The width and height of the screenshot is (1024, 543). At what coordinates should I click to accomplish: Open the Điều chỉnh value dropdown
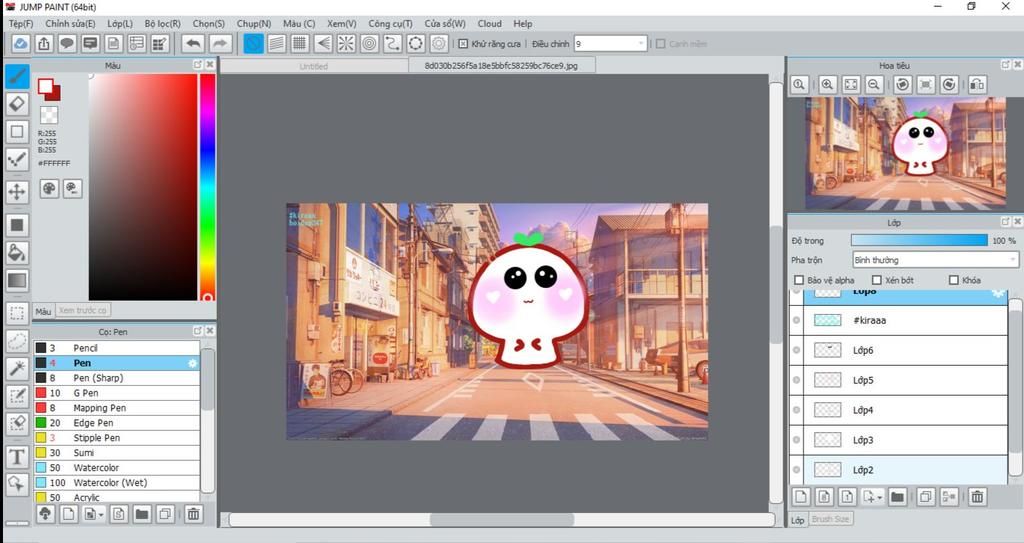point(610,44)
